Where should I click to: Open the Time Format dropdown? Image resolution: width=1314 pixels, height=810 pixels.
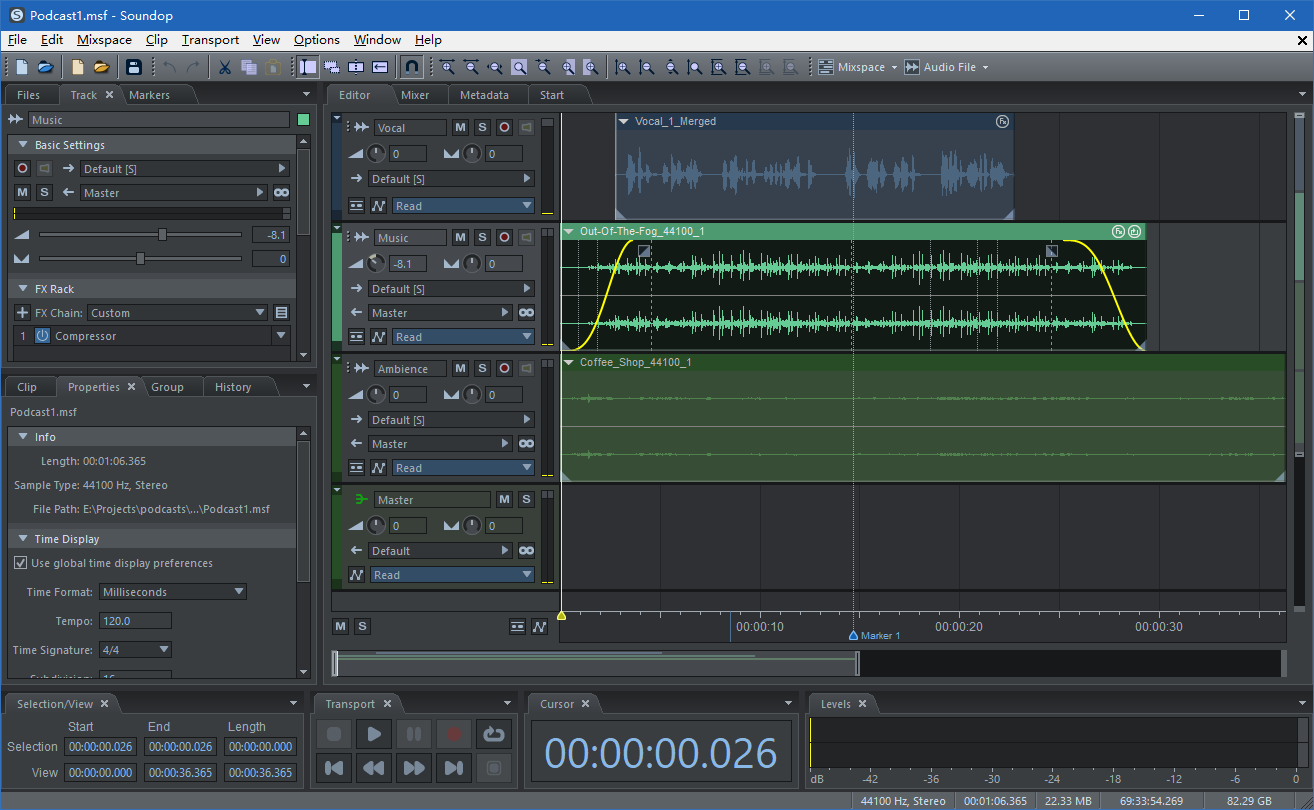click(174, 592)
